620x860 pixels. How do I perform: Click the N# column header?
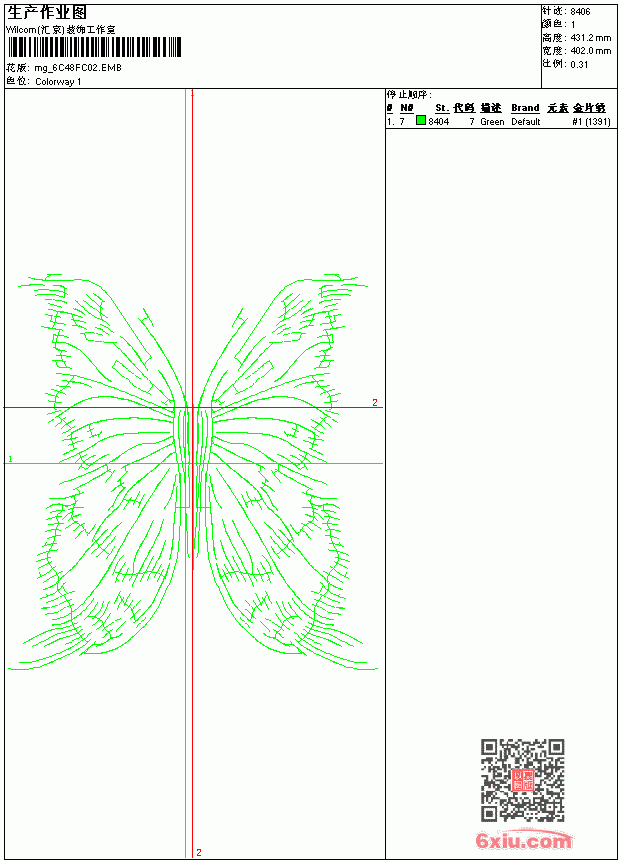407,108
